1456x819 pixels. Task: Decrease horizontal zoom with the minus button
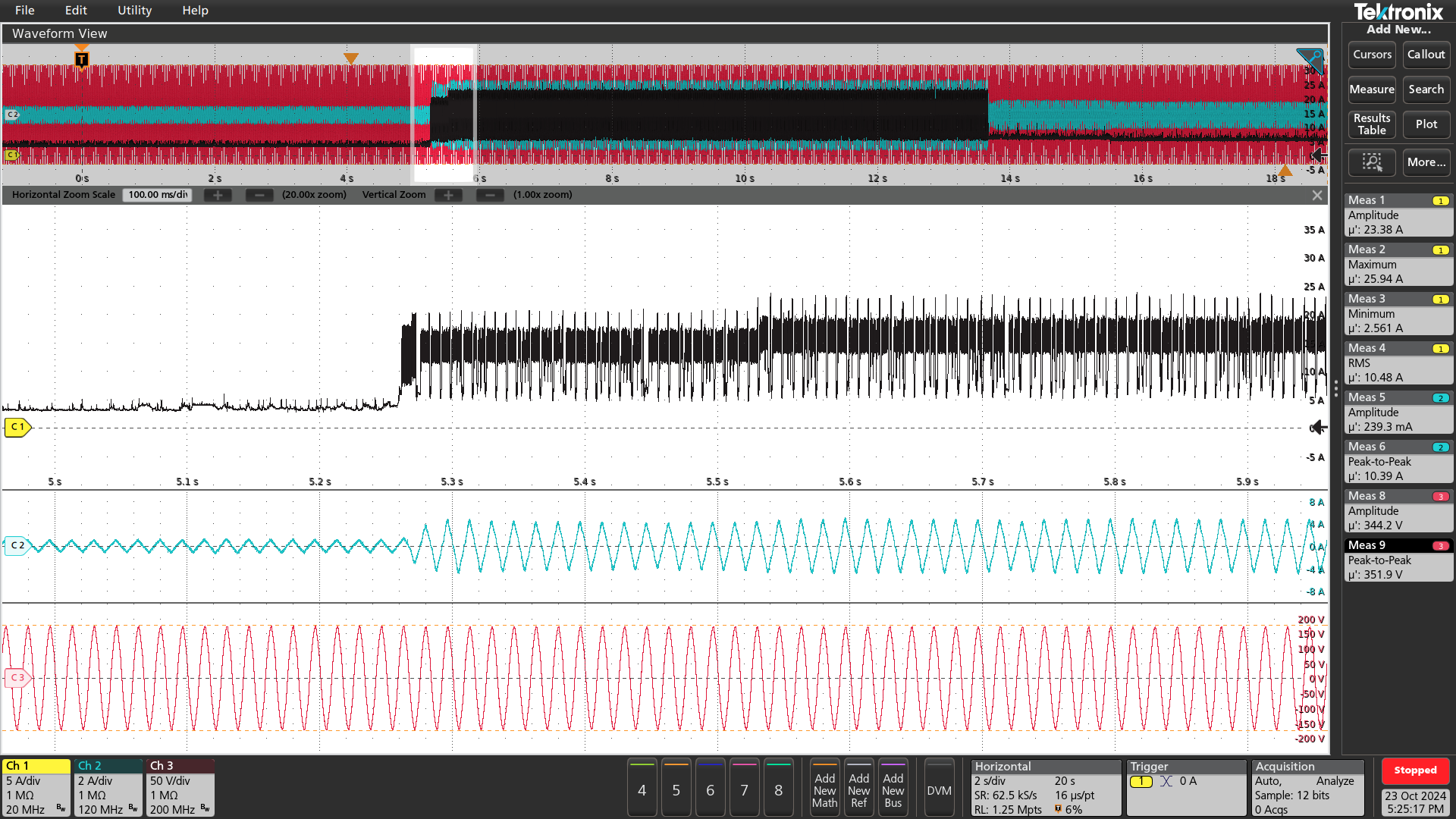(x=259, y=195)
